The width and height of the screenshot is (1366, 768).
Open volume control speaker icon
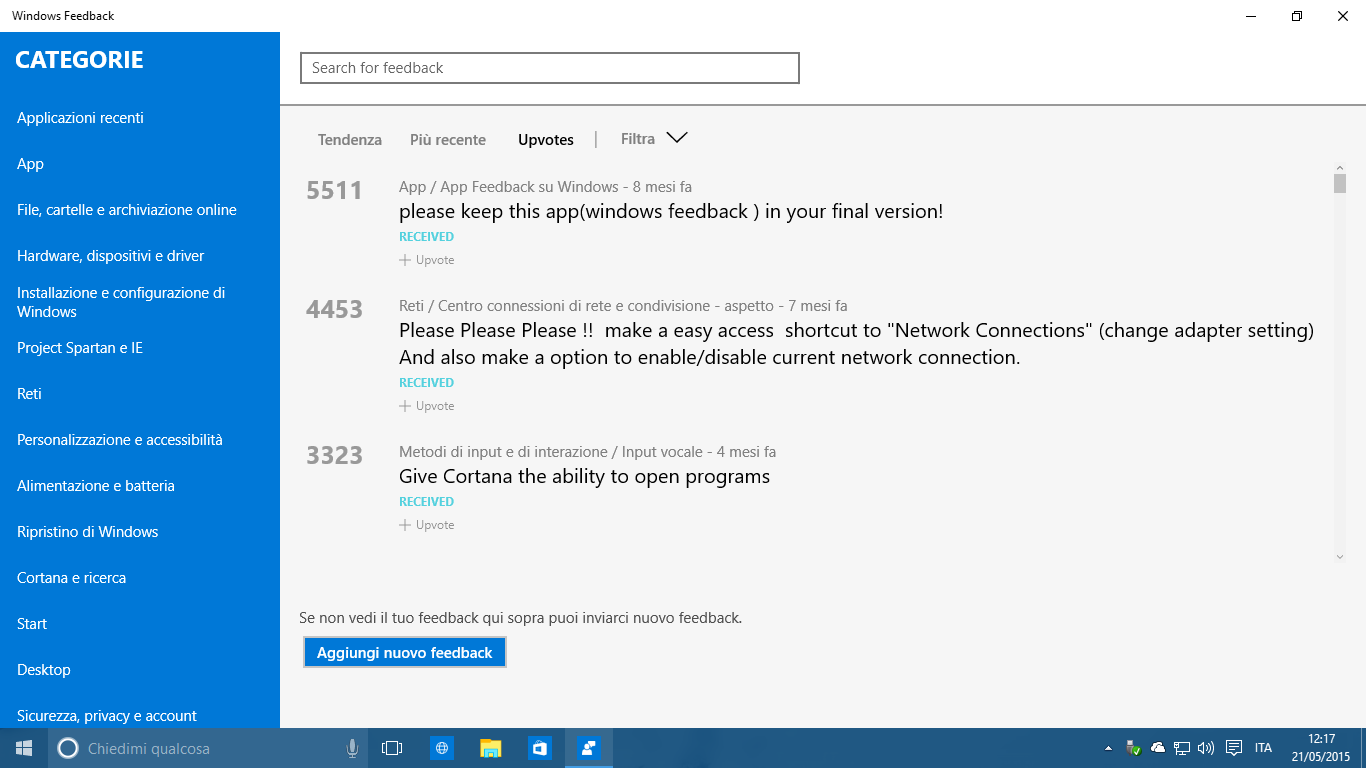[x=1206, y=748]
